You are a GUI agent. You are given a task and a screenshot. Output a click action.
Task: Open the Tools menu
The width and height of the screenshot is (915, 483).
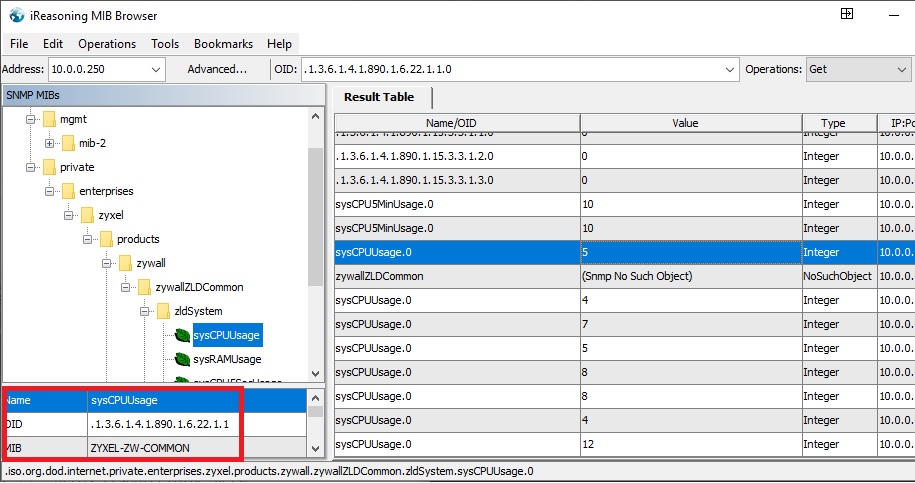165,44
